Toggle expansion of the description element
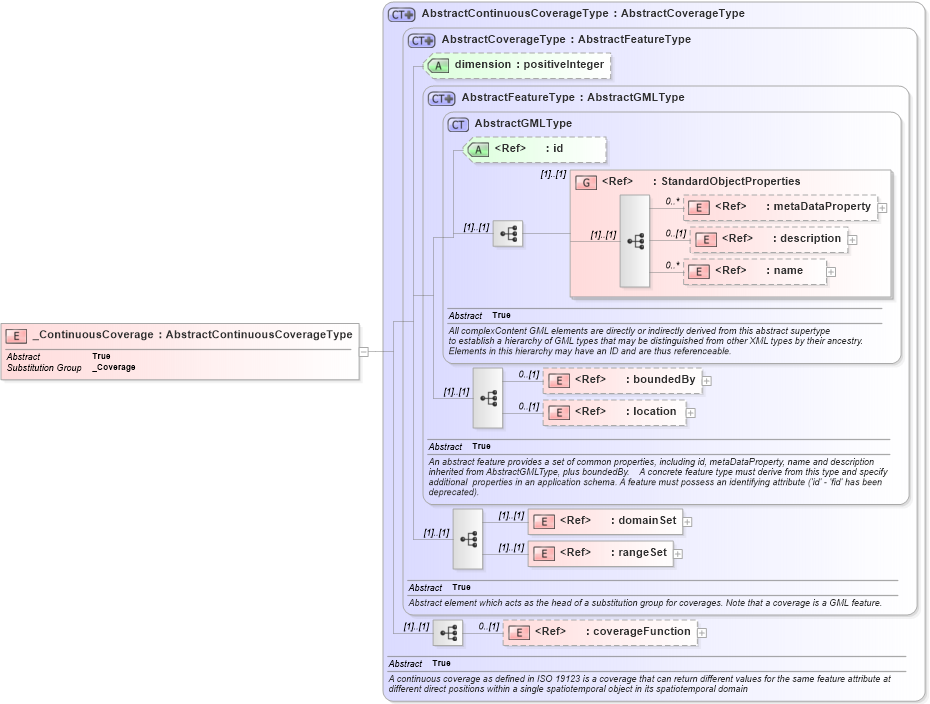The image size is (930, 704). tap(852, 239)
